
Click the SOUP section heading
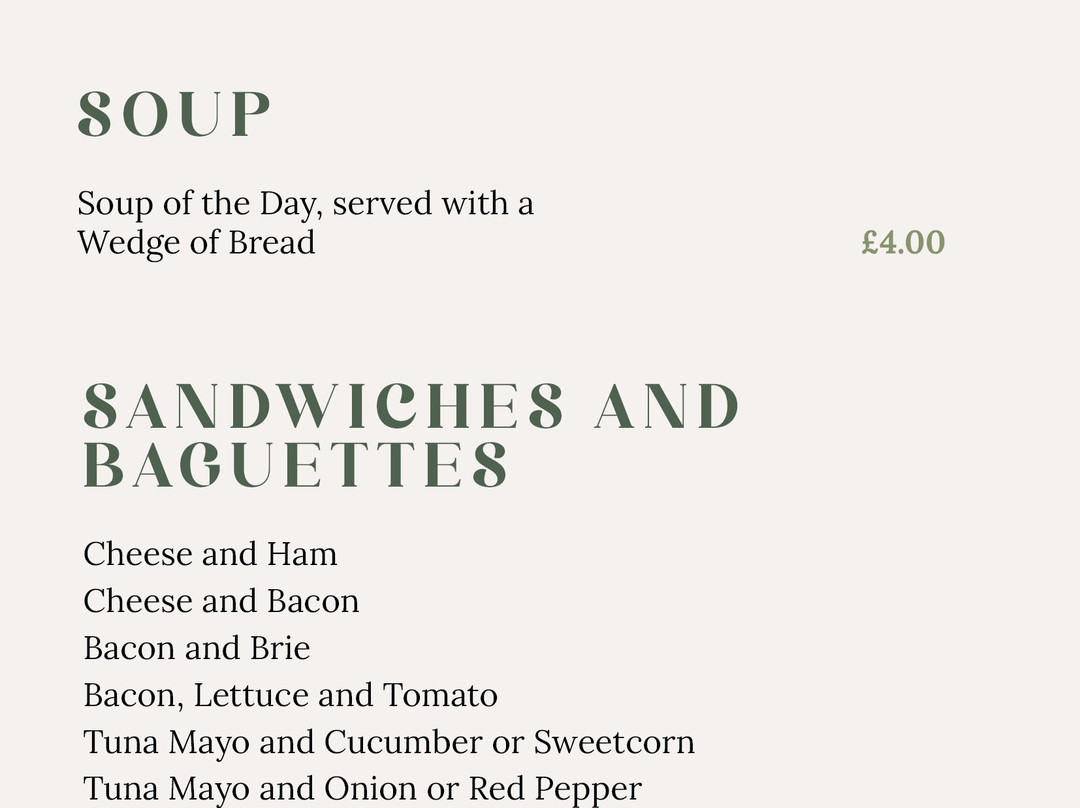coord(175,114)
